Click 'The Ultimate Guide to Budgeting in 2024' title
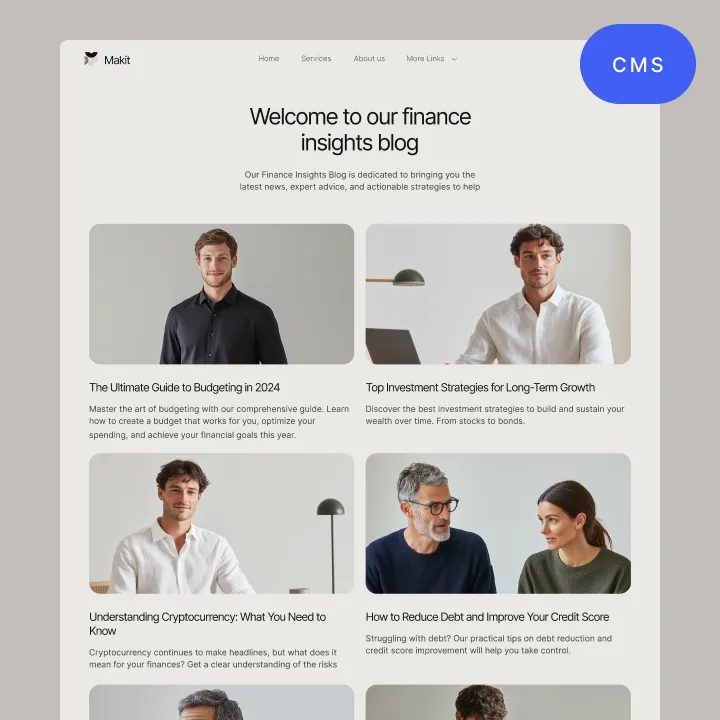Image resolution: width=720 pixels, height=720 pixels. coord(185,388)
